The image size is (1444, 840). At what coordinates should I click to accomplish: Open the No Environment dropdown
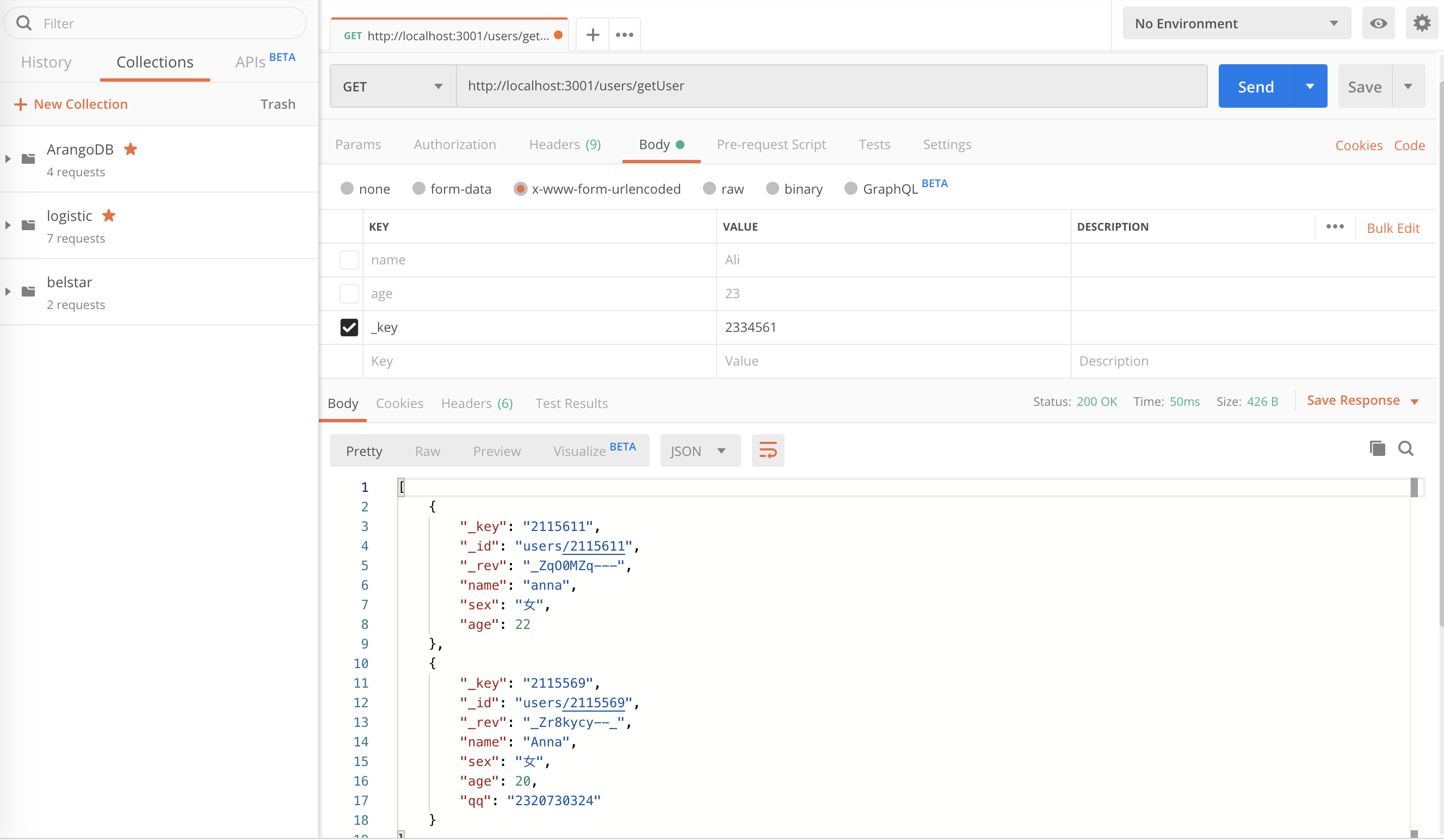tap(1236, 23)
